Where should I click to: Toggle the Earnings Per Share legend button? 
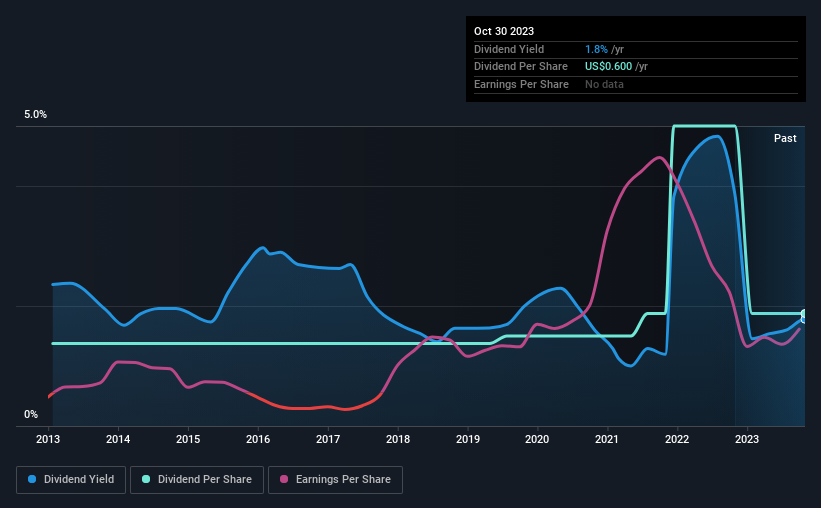tap(335, 479)
